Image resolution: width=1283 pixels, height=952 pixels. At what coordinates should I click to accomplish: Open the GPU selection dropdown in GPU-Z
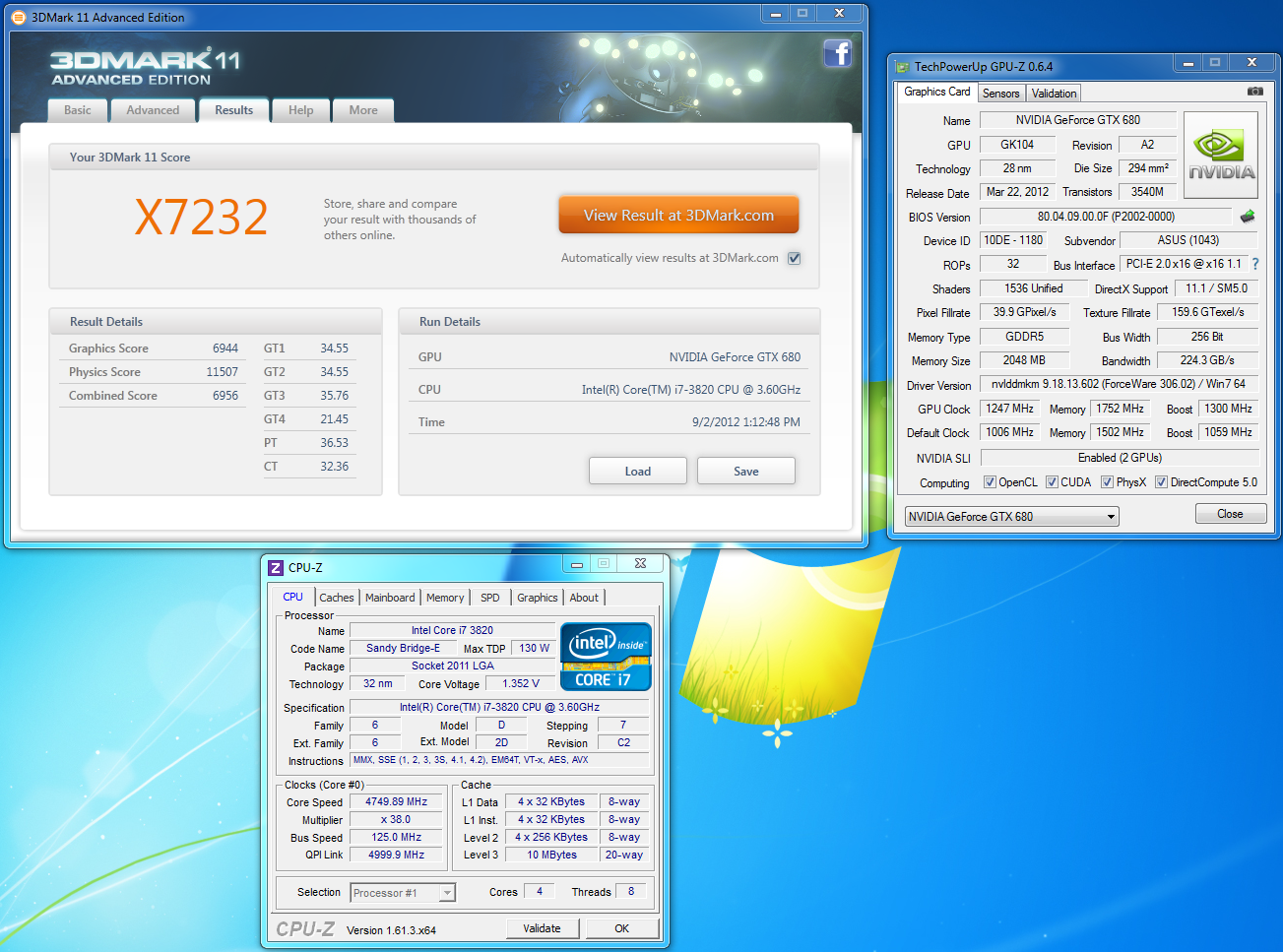click(1011, 517)
